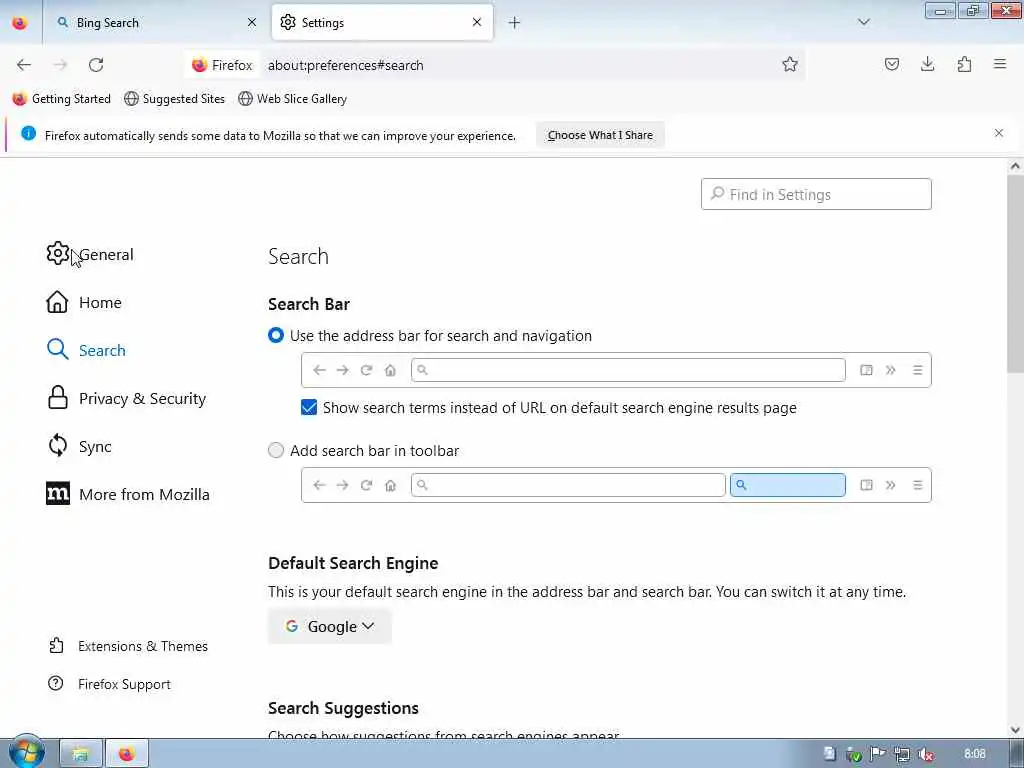This screenshot has width=1024, height=768.
Task: Click the document tray icon
Action: 829,754
